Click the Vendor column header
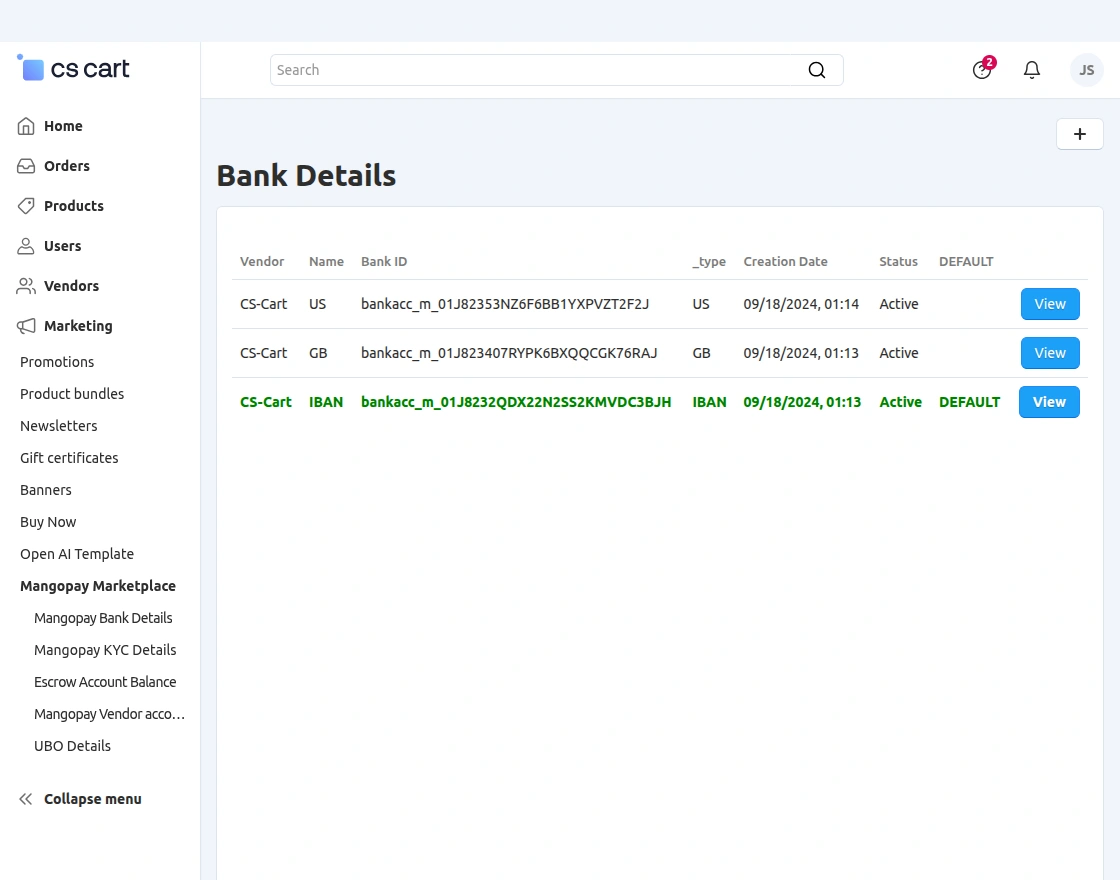This screenshot has width=1120, height=880. click(x=262, y=261)
